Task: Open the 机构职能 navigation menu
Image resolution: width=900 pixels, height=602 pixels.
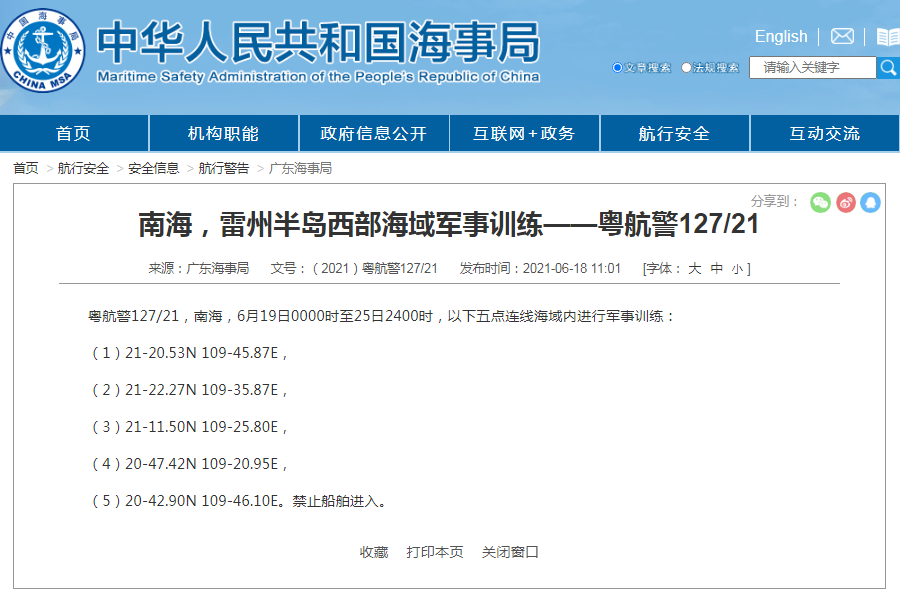Action: [224, 134]
